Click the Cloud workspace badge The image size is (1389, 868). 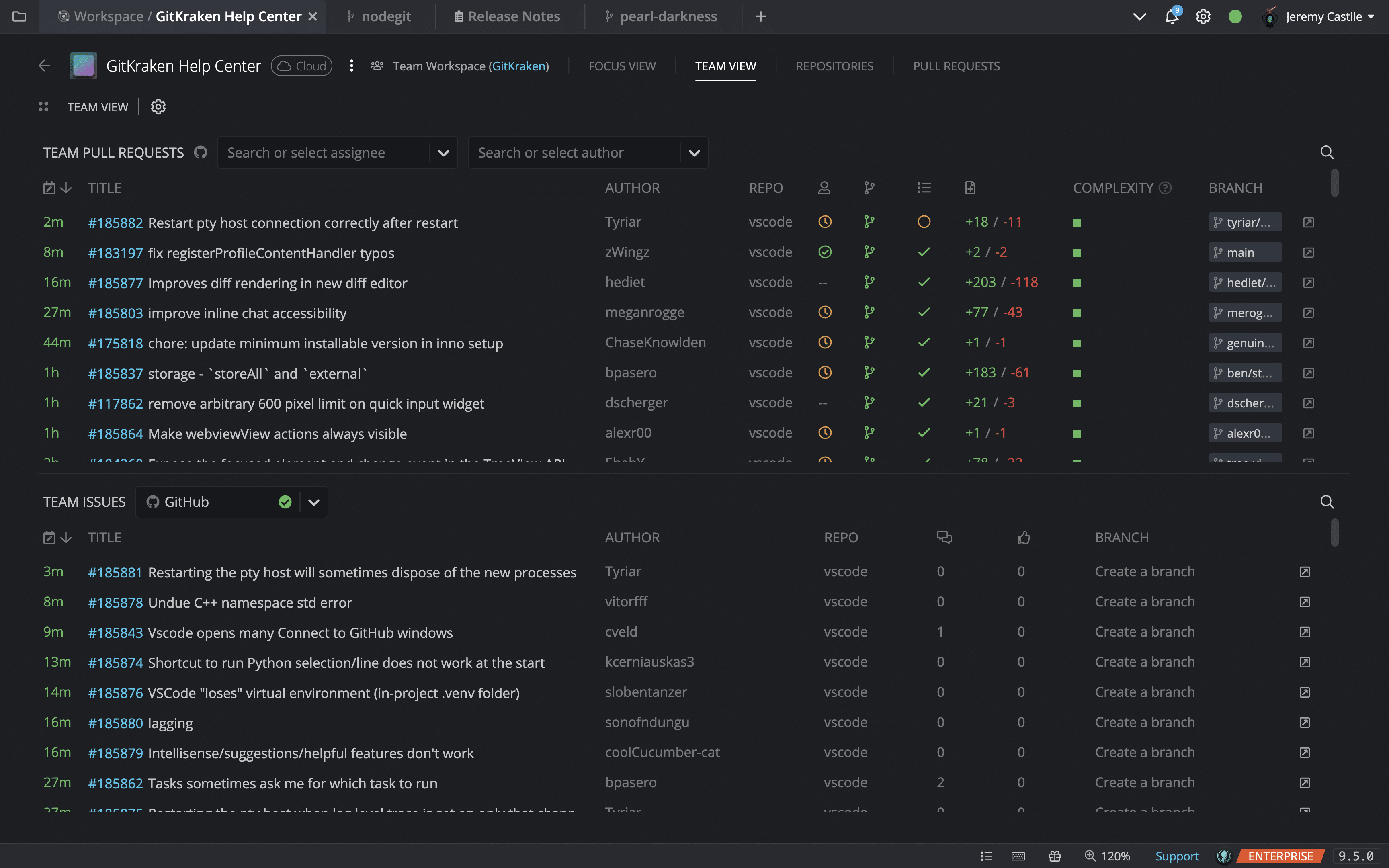point(301,66)
